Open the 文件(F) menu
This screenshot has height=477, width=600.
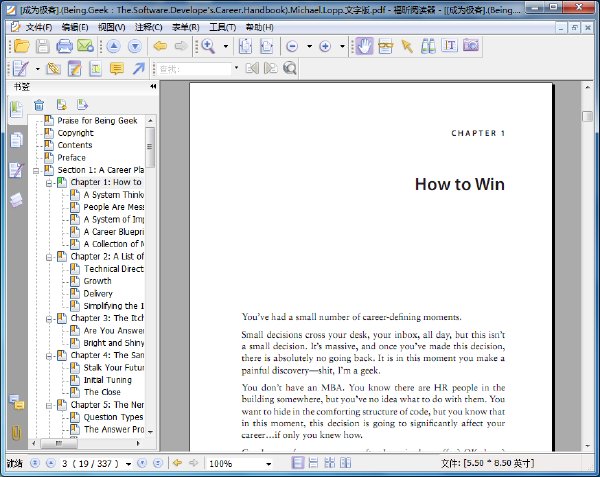[39, 27]
